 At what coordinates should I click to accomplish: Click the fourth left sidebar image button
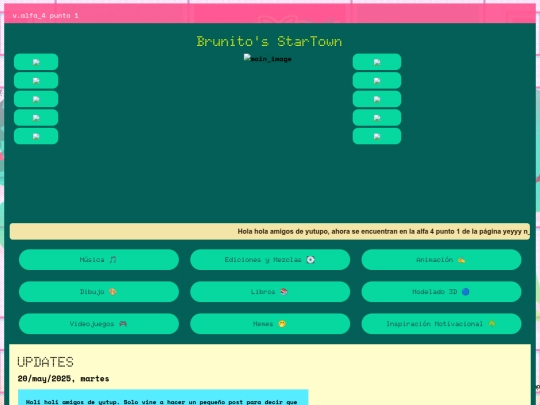pyautogui.click(x=36, y=118)
